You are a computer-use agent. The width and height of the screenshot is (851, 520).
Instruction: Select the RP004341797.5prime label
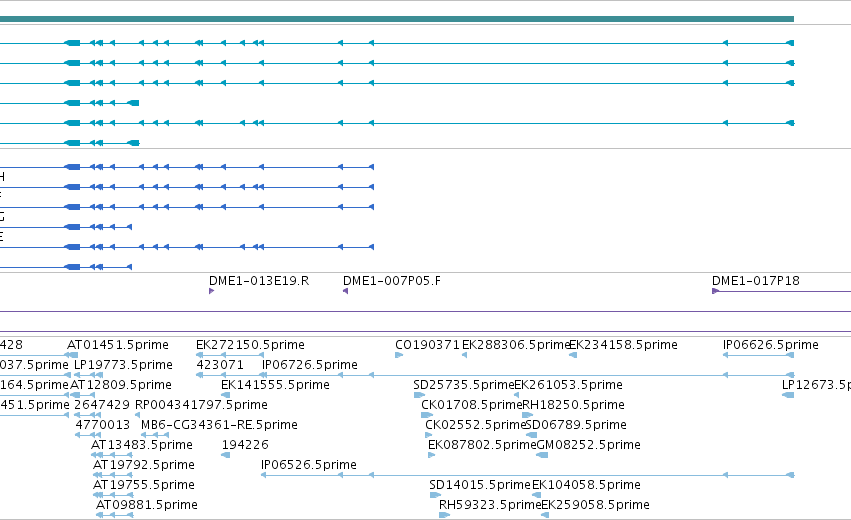point(201,405)
